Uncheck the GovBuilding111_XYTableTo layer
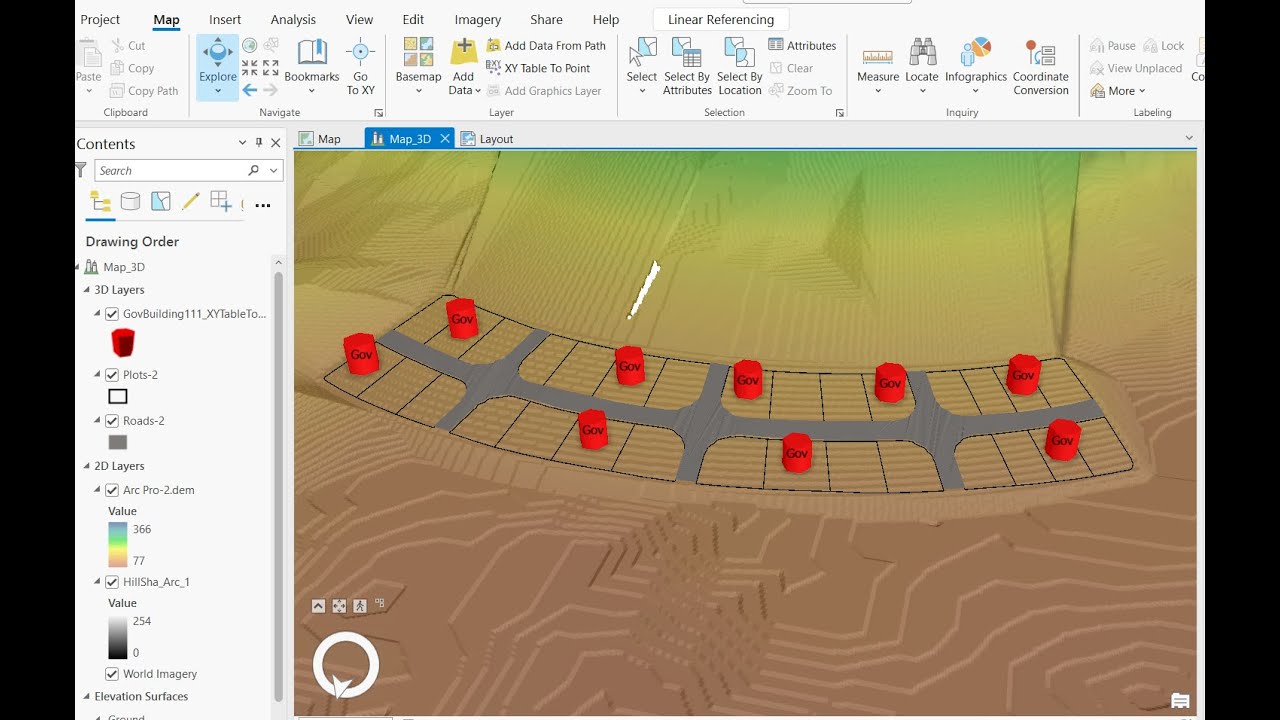The width and height of the screenshot is (1280, 720). [112, 314]
